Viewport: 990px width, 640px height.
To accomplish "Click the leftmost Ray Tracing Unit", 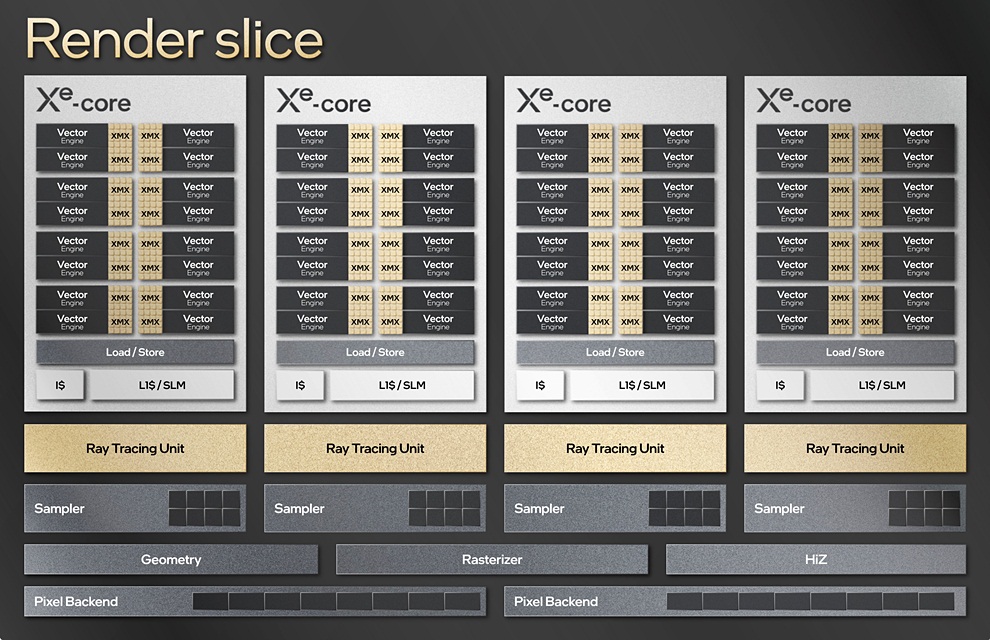I will click(135, 449).
